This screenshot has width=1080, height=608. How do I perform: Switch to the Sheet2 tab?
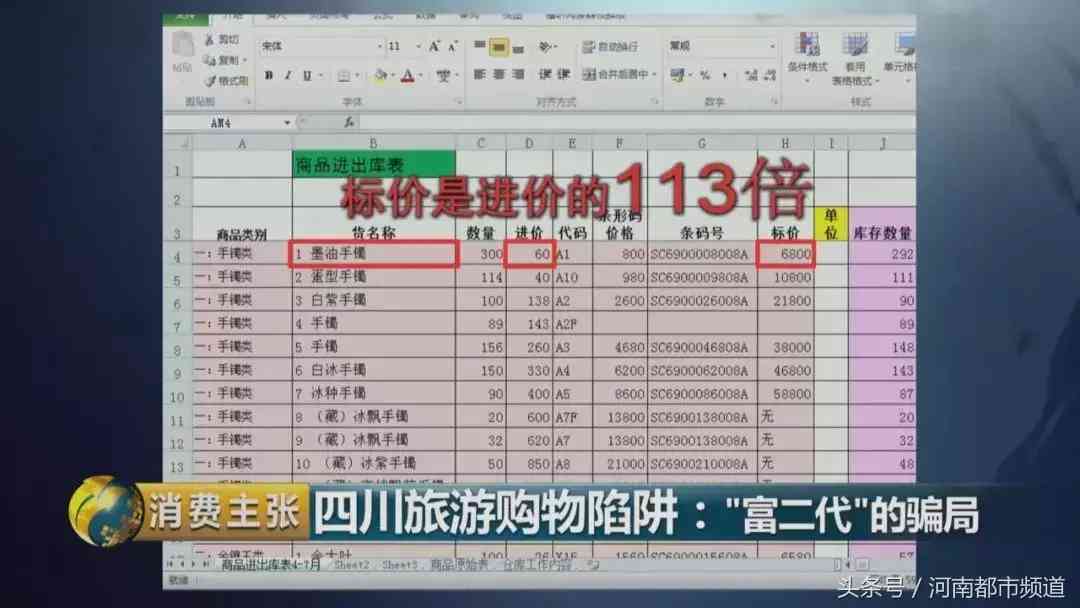(x=351, y=565)
